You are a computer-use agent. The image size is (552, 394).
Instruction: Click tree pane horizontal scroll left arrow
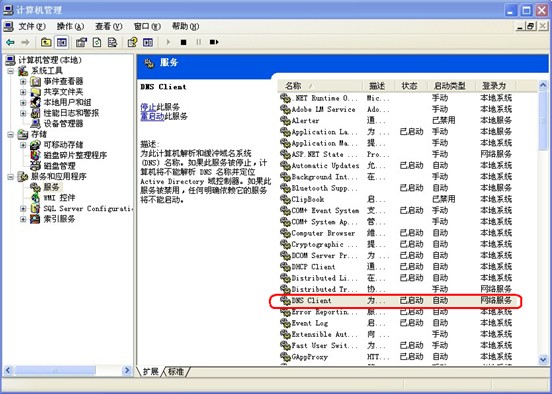pos(8,370)
